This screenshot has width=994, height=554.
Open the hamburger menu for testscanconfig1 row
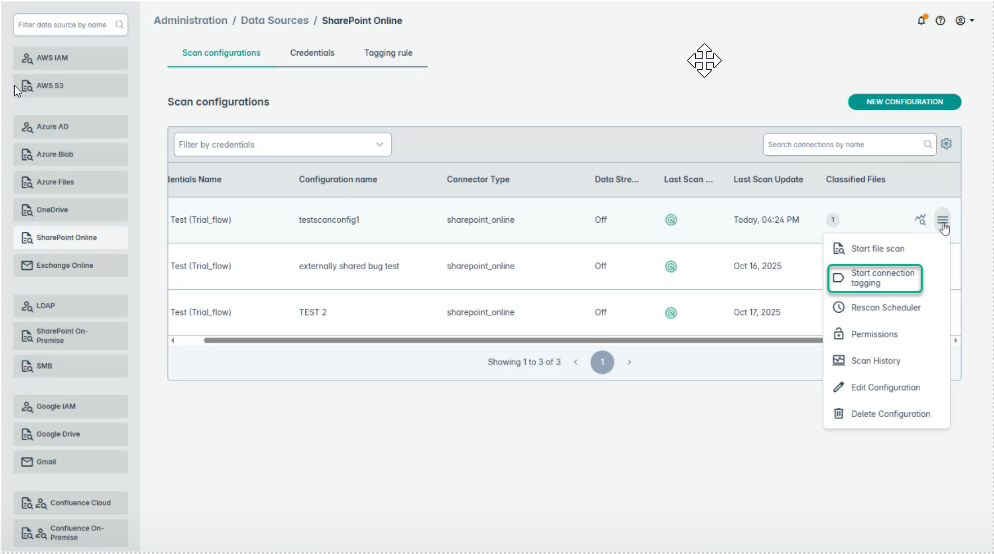pos(942,220)
